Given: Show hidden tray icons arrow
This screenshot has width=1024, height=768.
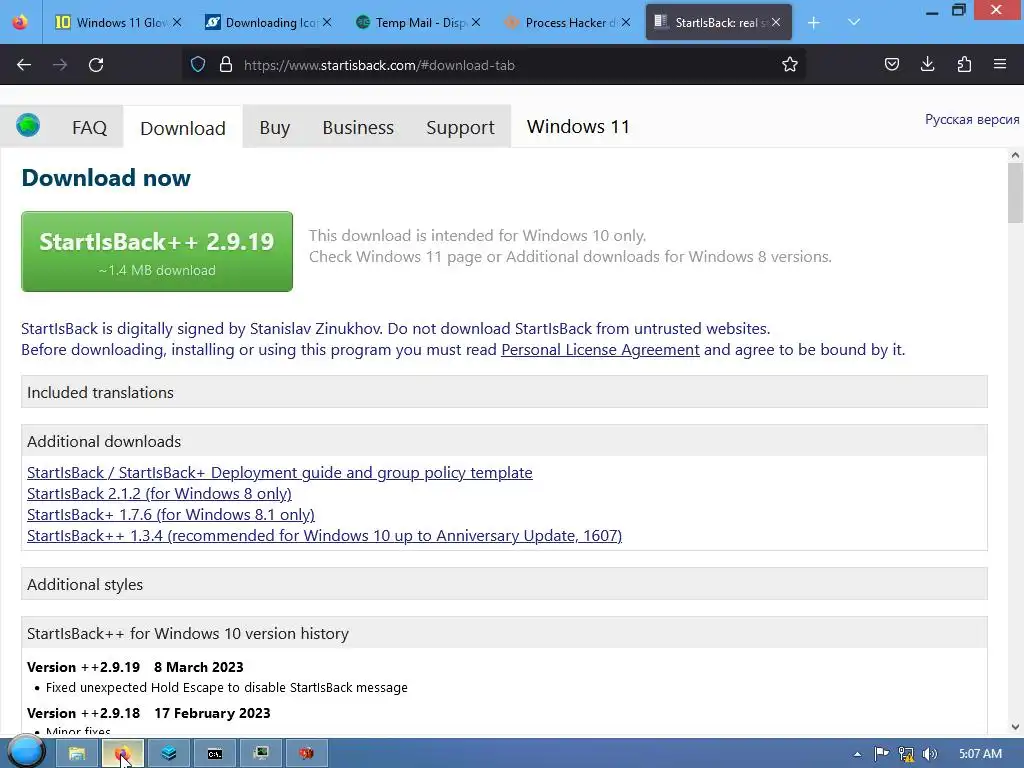Looking at the screenshot, I should point(857,754).
